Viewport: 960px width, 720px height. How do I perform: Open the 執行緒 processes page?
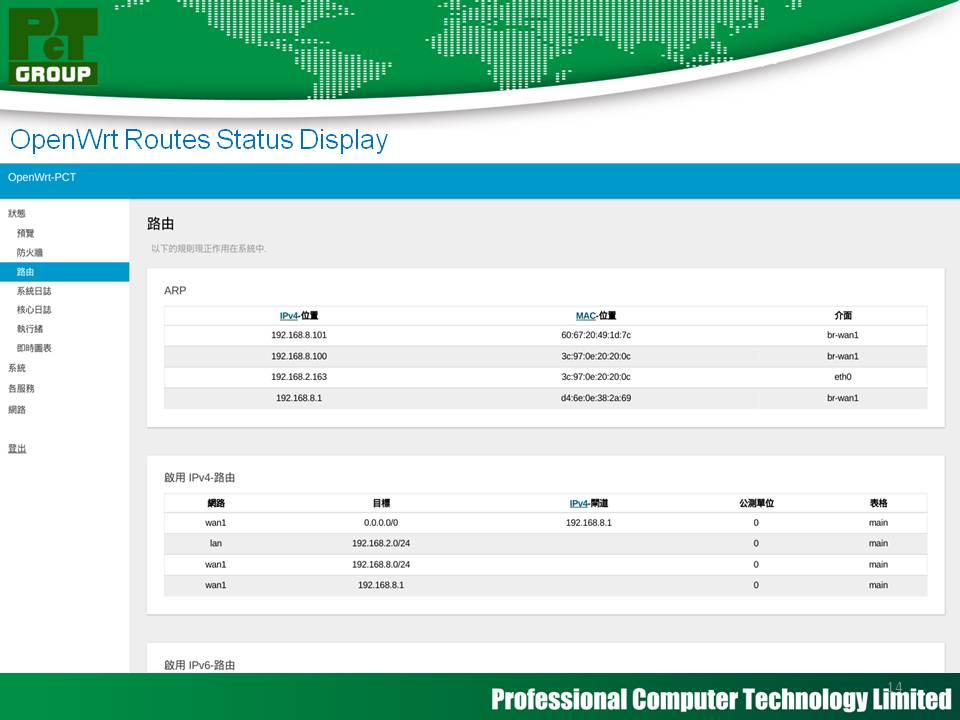(30, 329)
